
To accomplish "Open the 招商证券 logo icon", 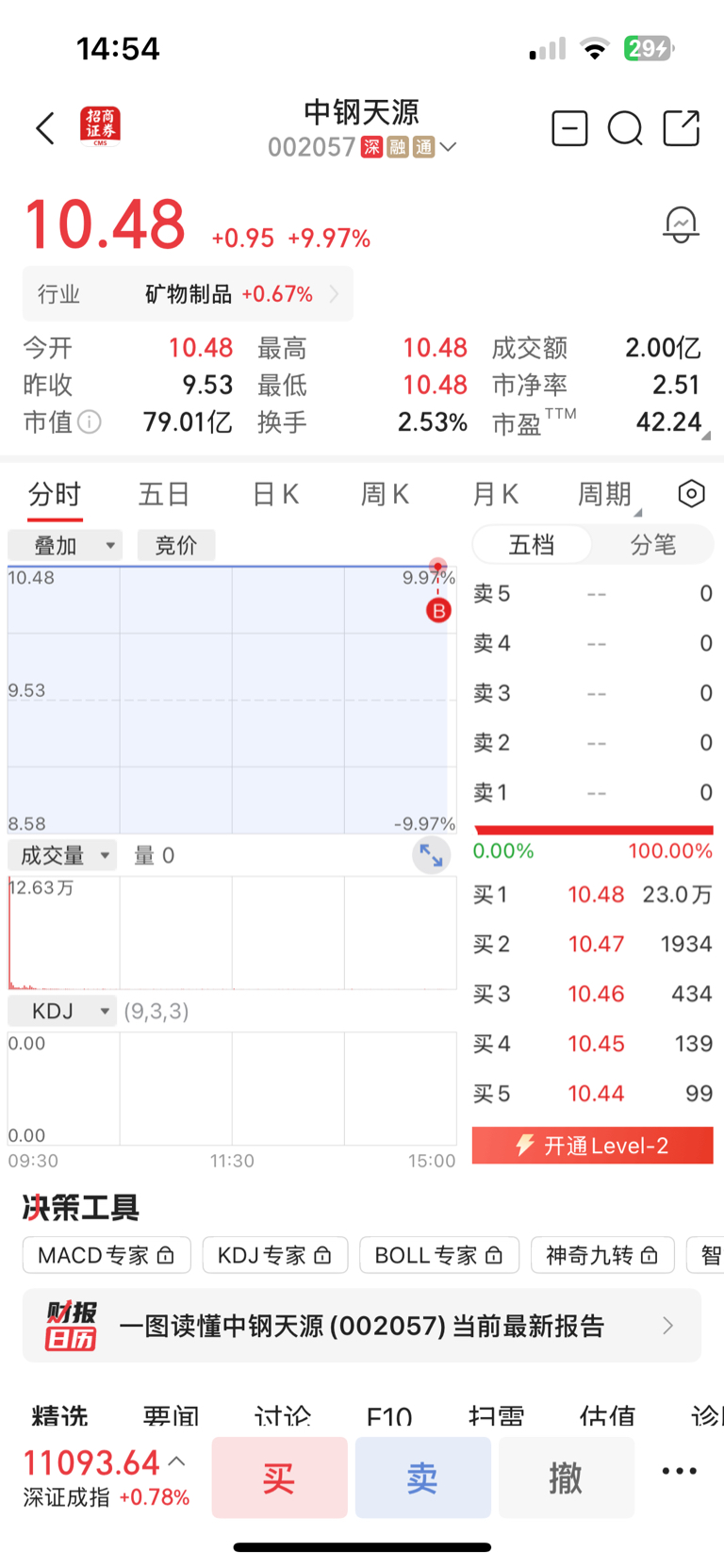I will coord(100,127).
